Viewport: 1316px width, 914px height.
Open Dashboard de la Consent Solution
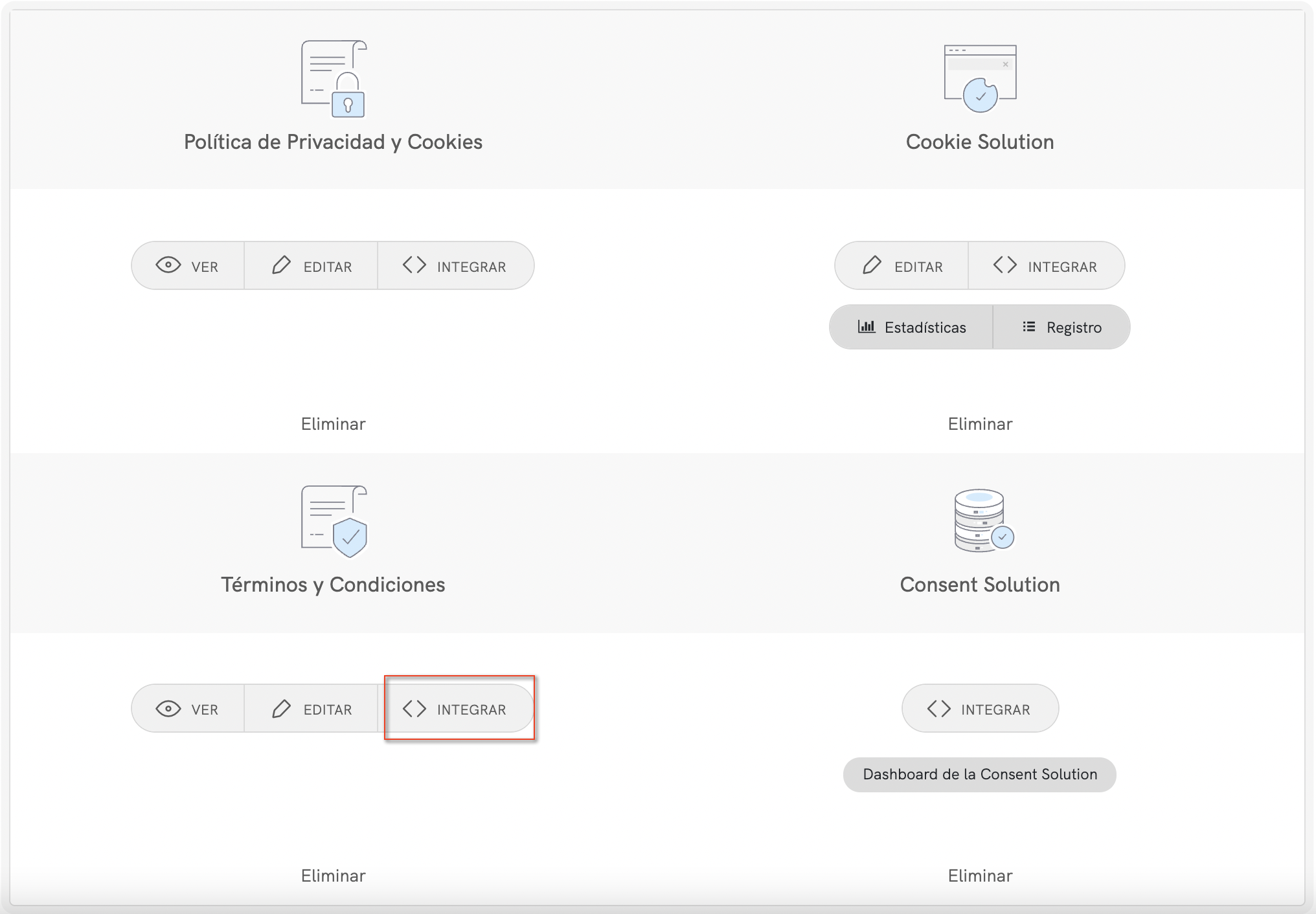pyautogui.click(x=979, y=774)
